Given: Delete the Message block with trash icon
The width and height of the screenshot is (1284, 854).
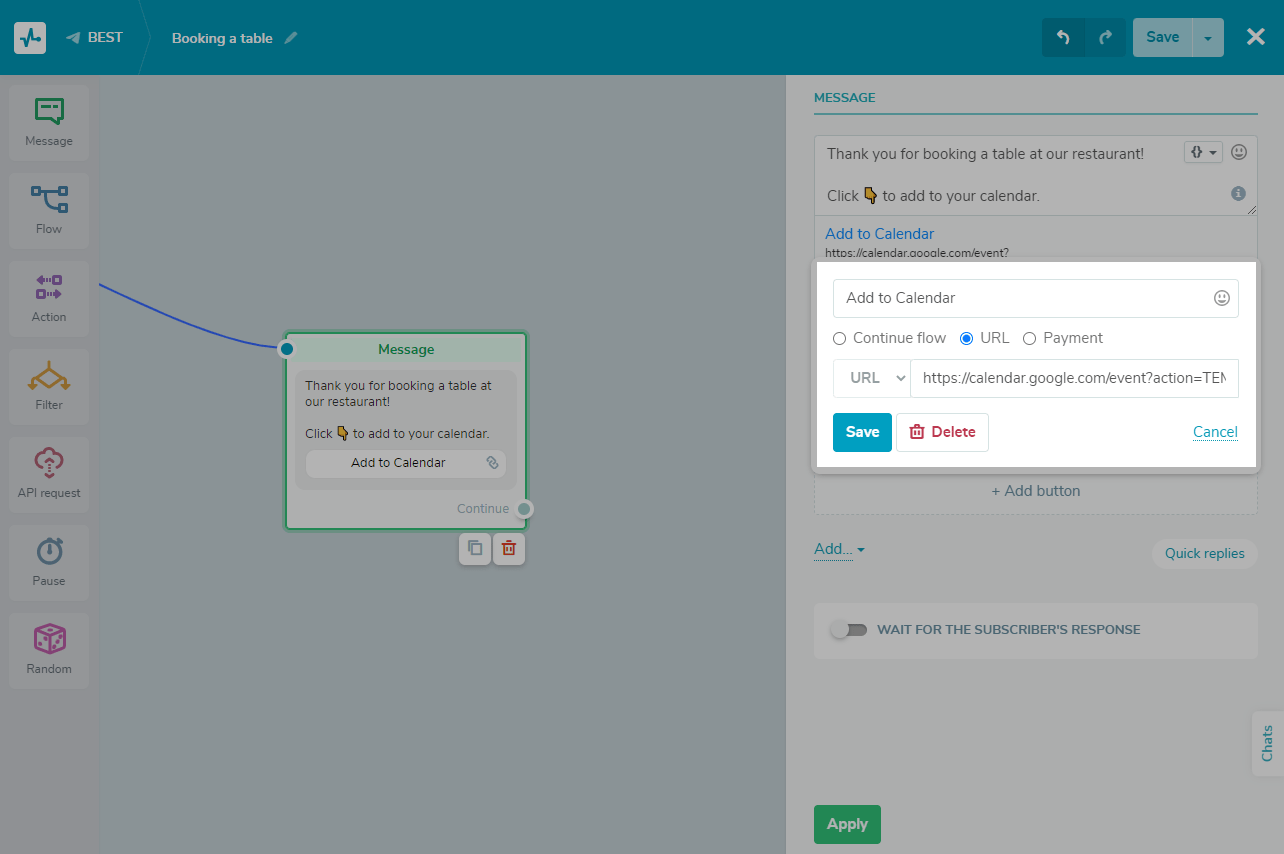Looking at the screenshot, I should click(x=509, y=548).
